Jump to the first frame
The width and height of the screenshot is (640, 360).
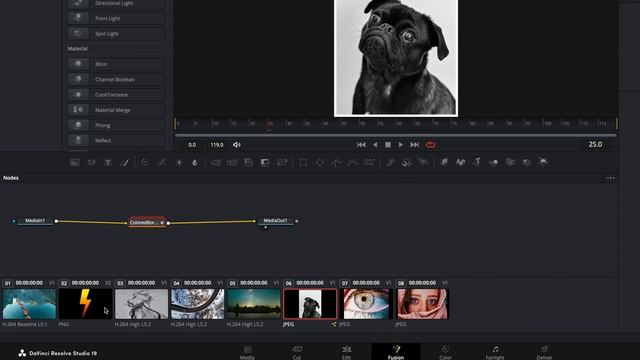tap(361, 145)
